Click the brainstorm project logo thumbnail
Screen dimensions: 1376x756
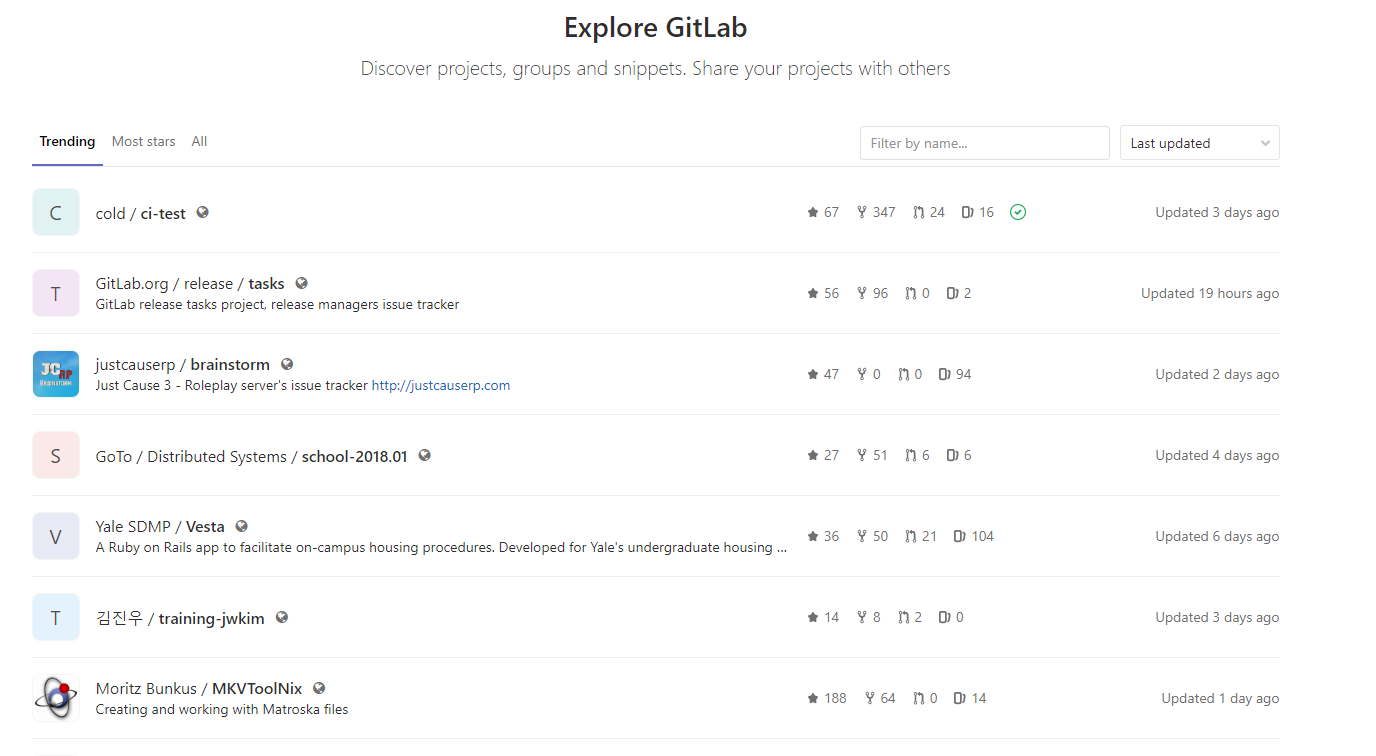56,374
